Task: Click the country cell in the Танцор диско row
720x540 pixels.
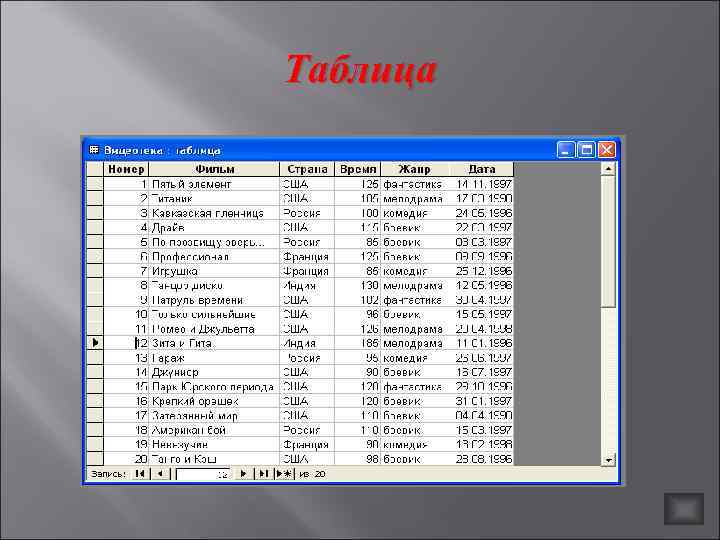Action: point(307,286)
